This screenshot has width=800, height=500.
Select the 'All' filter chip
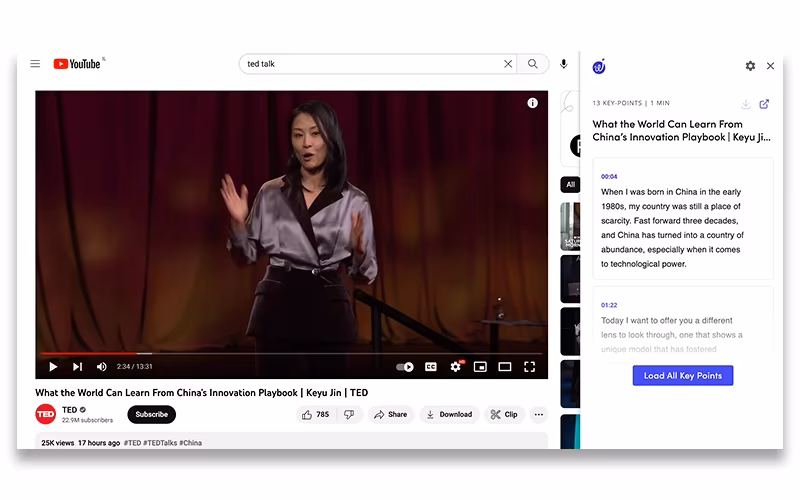[570, 184]
